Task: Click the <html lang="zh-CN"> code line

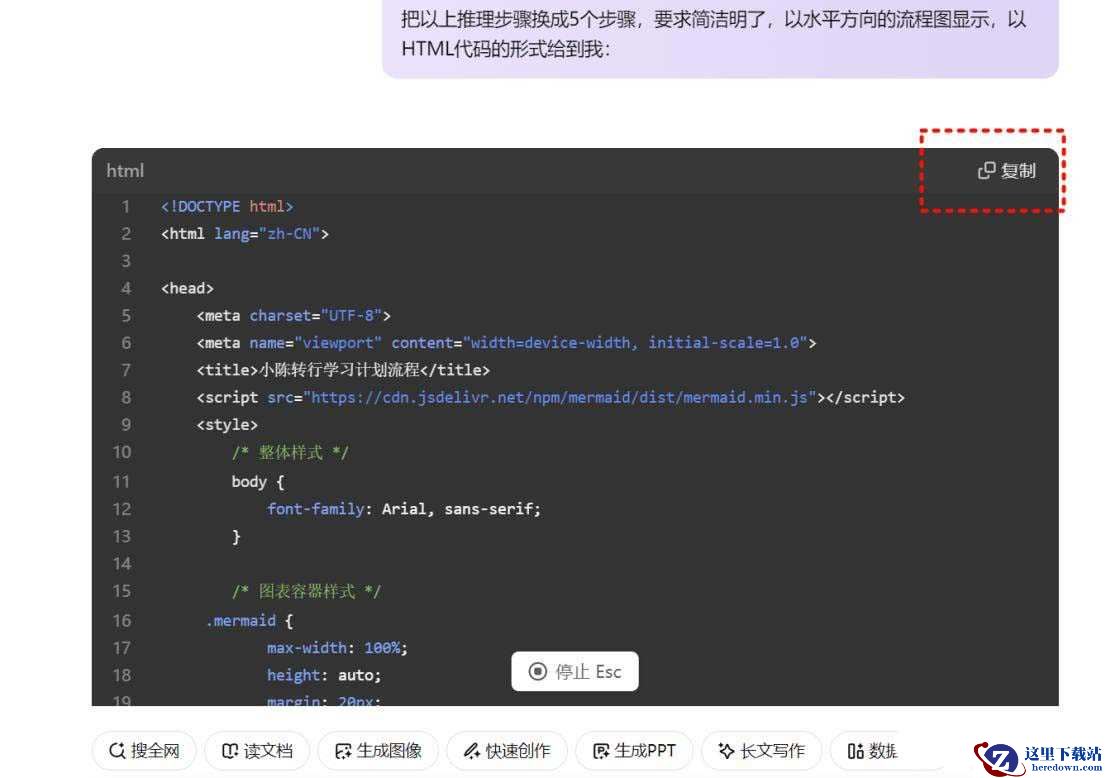Action: (x=245, y=233)
